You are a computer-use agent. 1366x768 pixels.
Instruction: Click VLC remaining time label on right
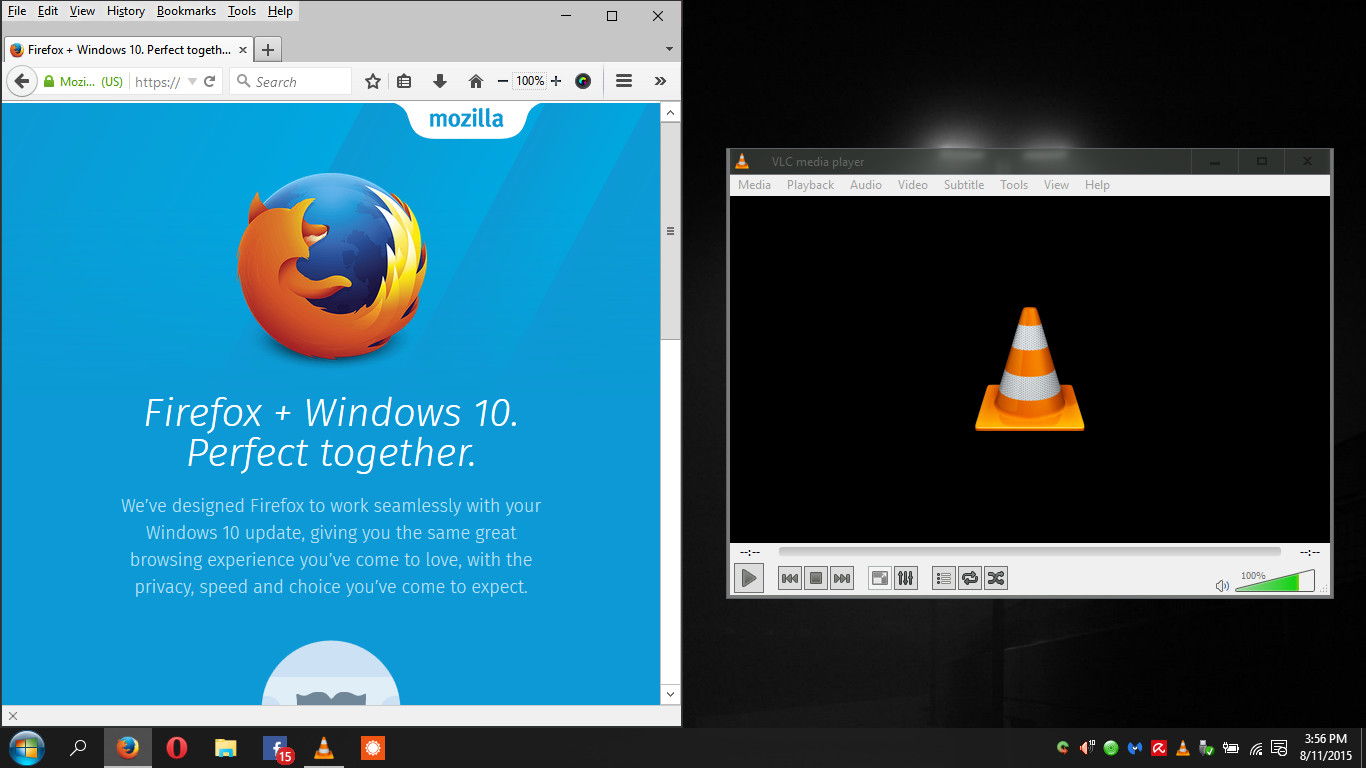[x=1310, y=552]
